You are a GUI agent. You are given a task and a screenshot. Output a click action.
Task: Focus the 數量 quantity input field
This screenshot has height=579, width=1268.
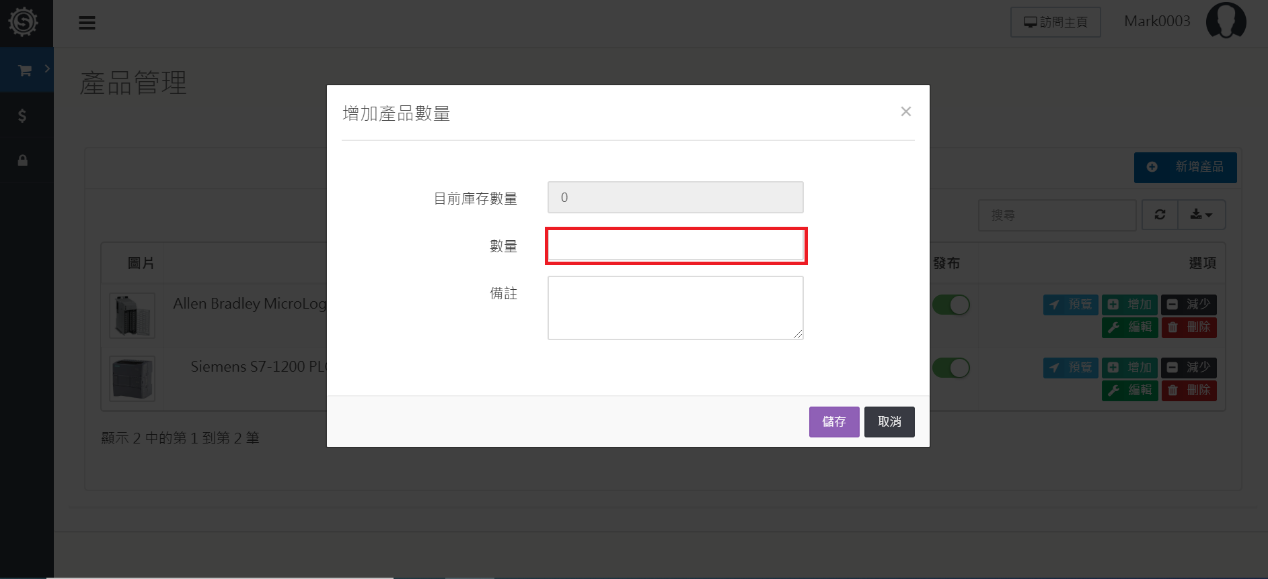(675, 246)
